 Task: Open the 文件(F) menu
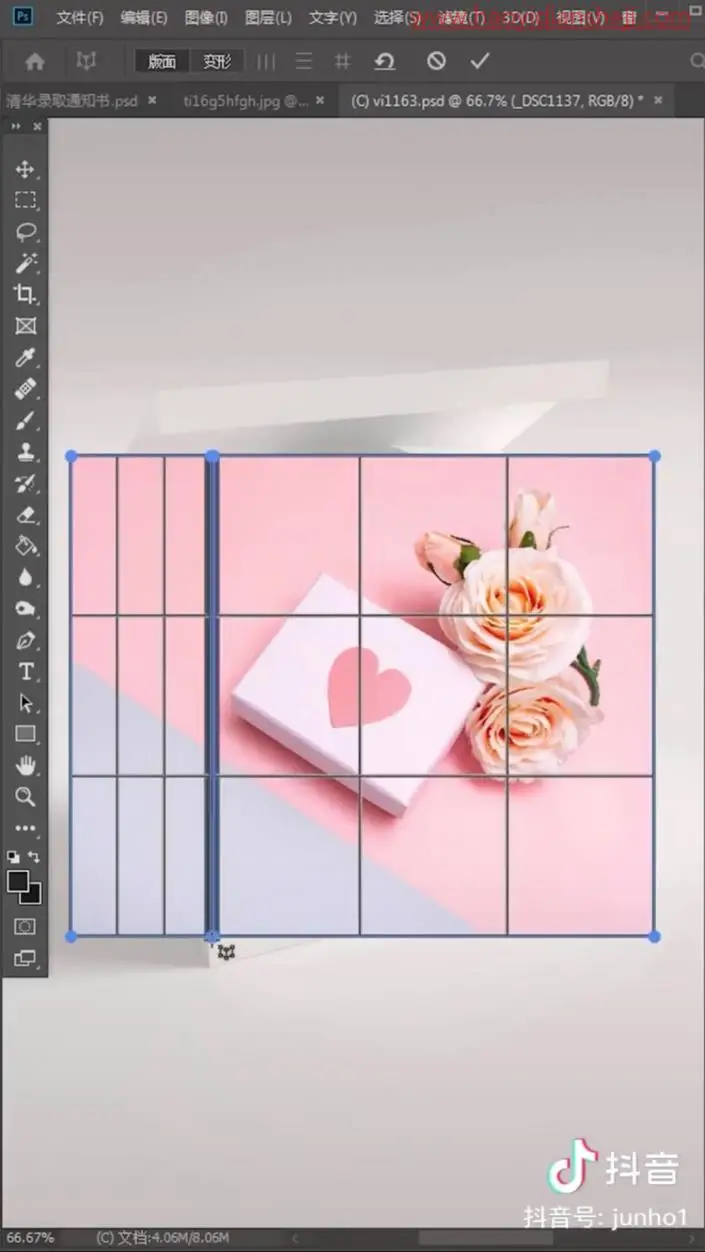[80, 18]
